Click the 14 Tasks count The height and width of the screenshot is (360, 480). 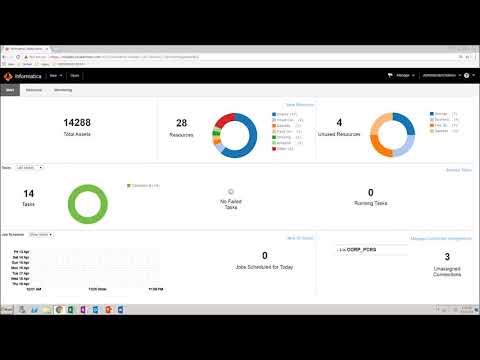click(x=29, y=194)
